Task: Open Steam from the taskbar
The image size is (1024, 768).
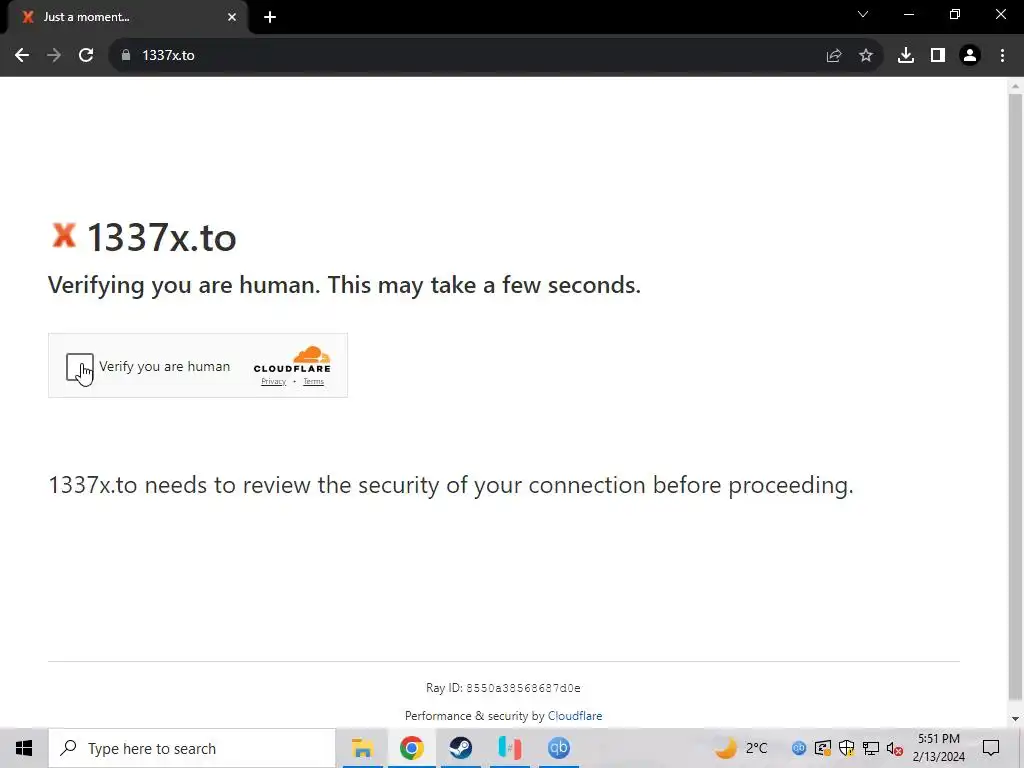Action: coord(460,748)
